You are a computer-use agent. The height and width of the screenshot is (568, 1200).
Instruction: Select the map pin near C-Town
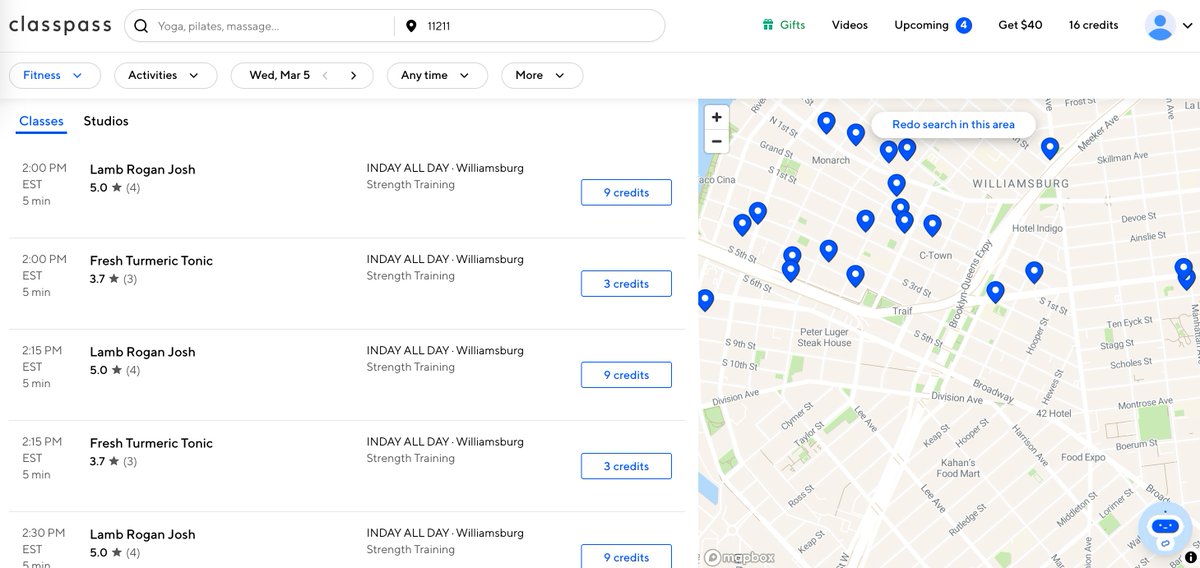tap(932, 226)
